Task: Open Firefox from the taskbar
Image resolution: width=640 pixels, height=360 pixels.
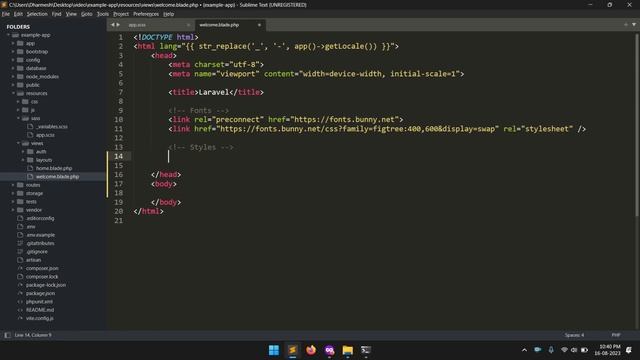Action: [x=311, y=350]
